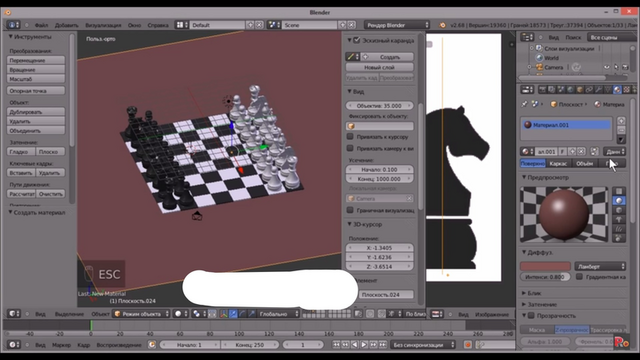640x360 pixels.
Task: Click the Интенсивность 0.800 slider
Action: [x=545, y=276]
